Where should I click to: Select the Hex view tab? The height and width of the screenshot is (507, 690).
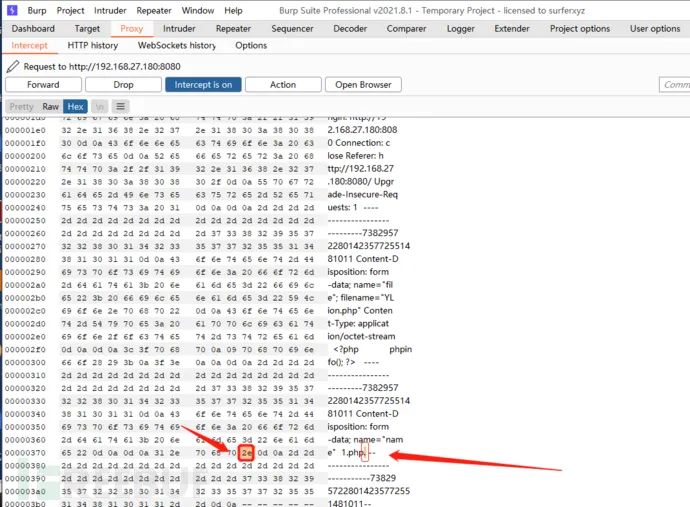click(75, 107)
